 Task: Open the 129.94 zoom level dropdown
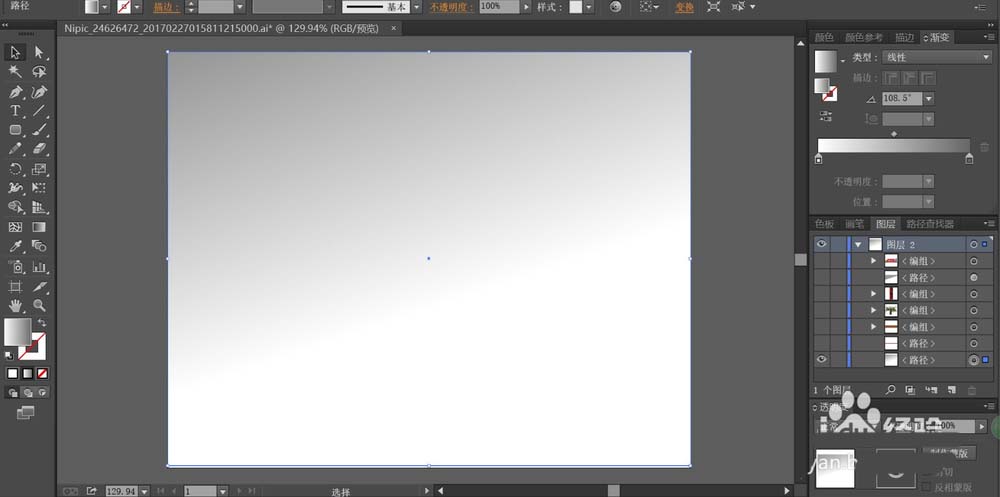point(144,491)
